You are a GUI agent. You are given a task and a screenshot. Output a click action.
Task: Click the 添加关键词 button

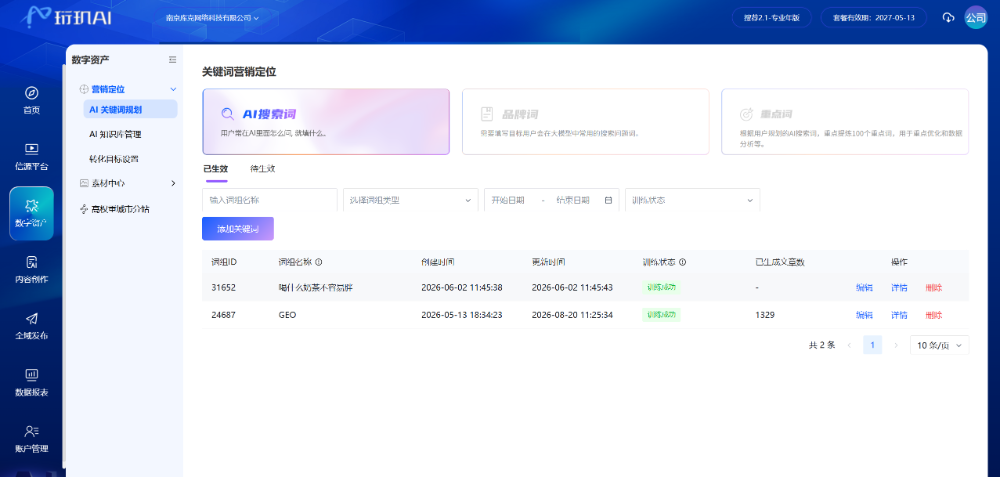tap(238, 229)
